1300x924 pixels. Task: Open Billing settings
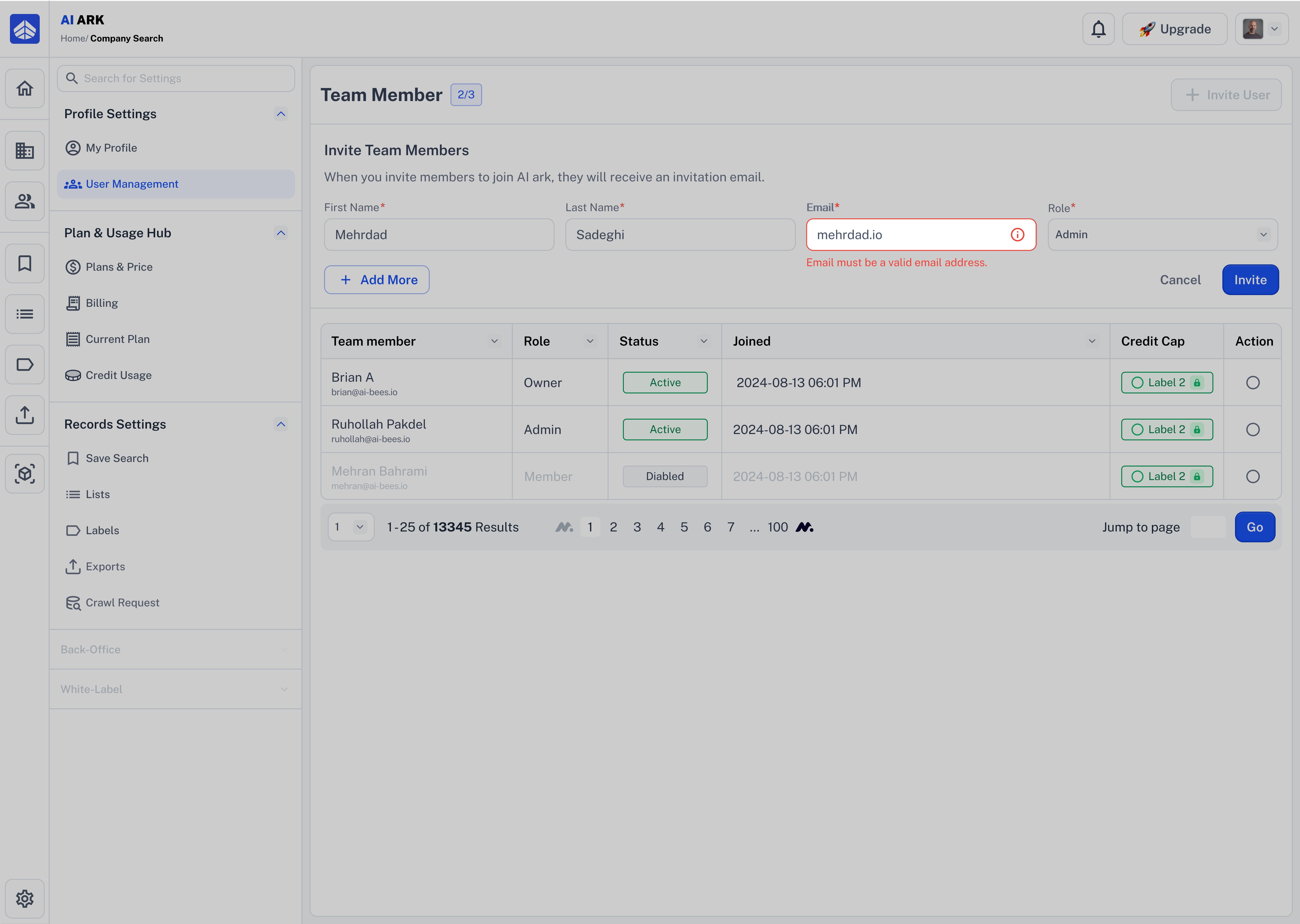coord(175,303)
